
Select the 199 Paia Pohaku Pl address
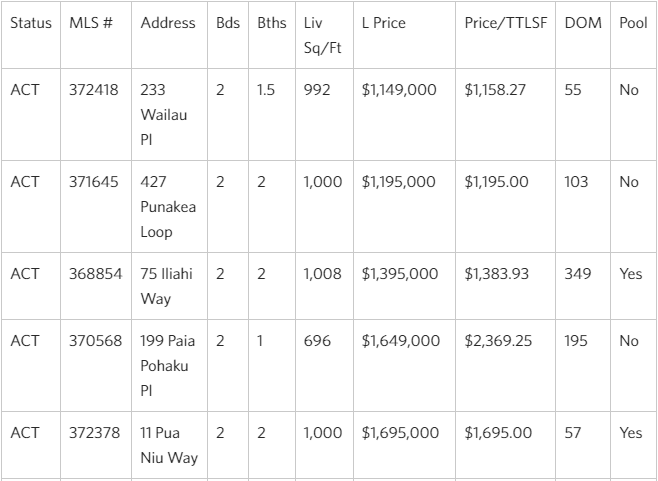[167, 366]
